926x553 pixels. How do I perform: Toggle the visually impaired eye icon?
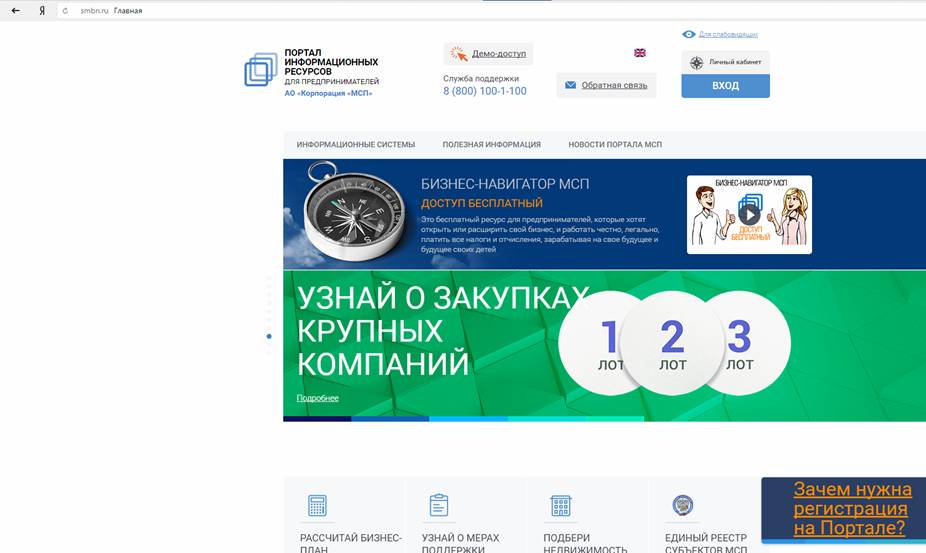[689, 34]
